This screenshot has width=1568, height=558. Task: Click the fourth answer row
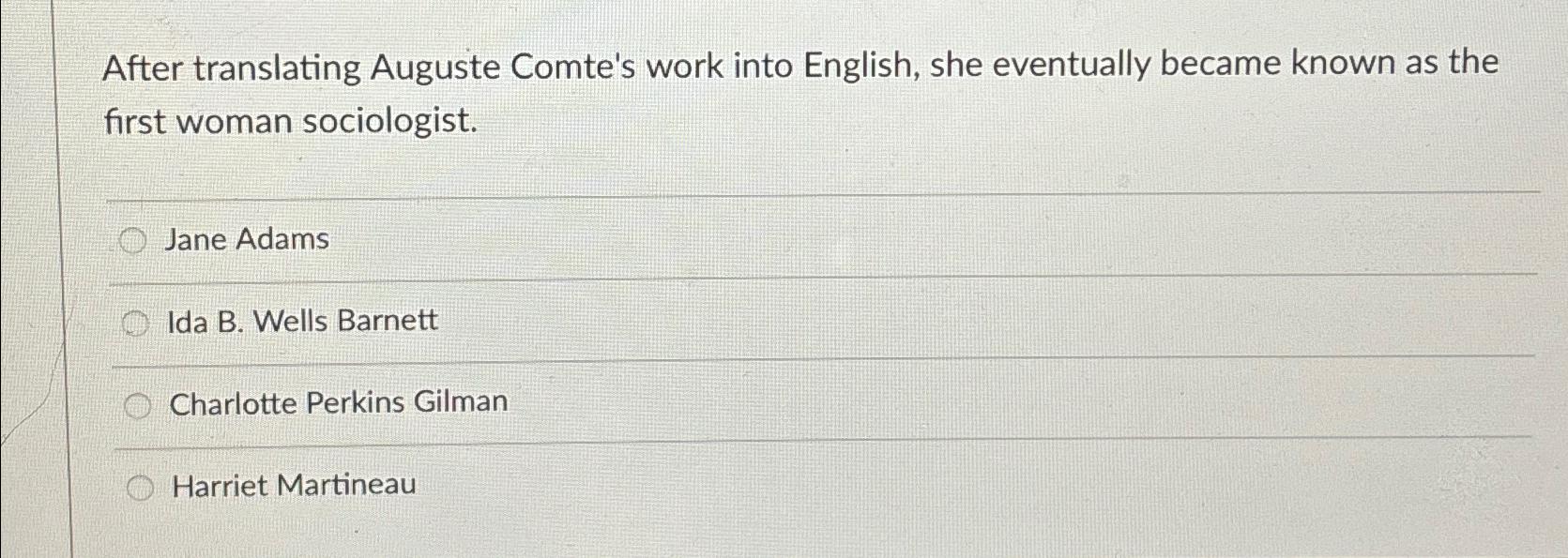point(657,486)
